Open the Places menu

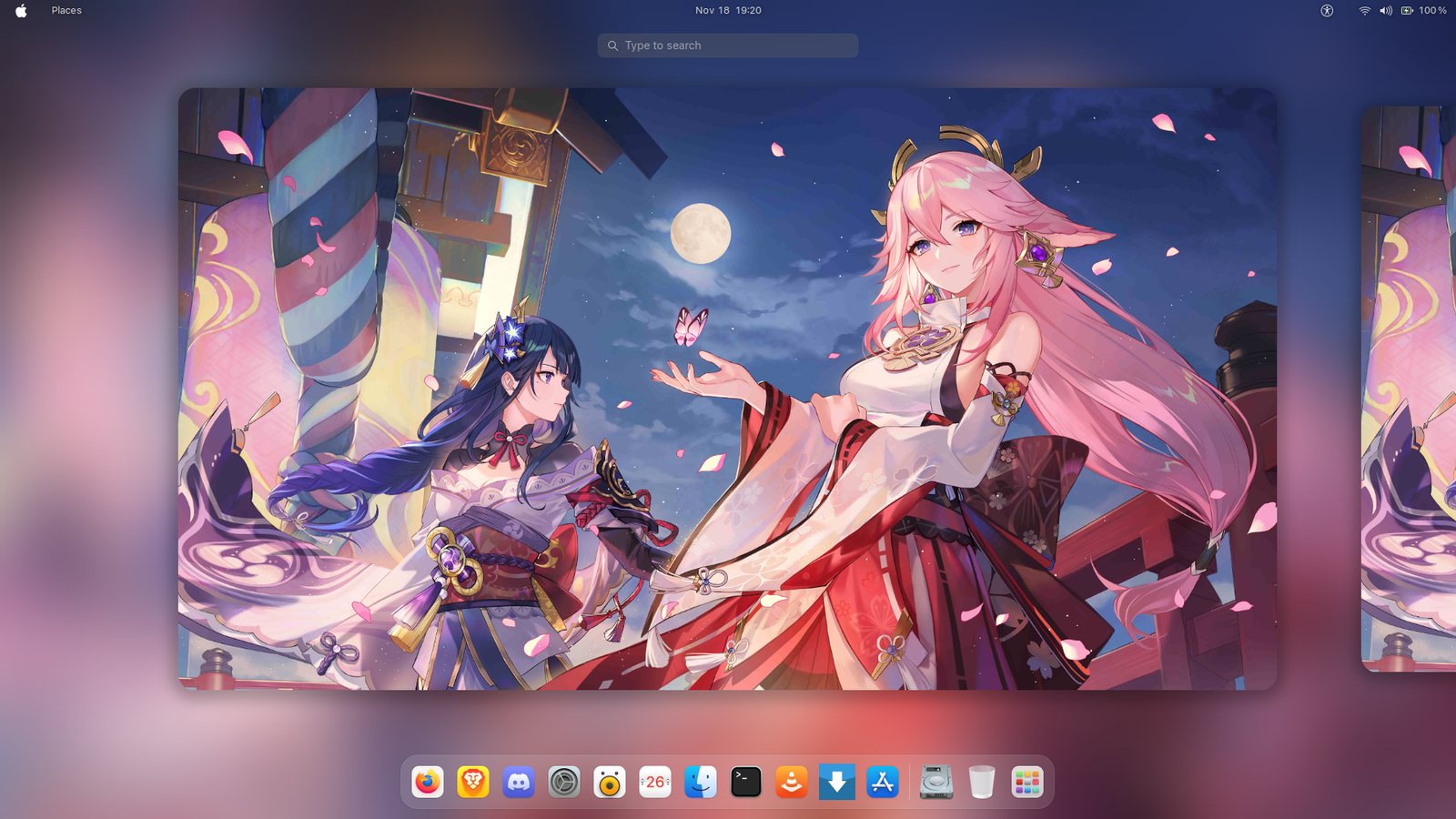click(x=66, y=11)
